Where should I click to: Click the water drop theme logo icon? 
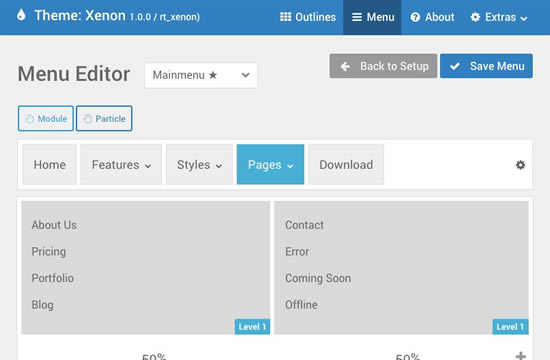21,15
